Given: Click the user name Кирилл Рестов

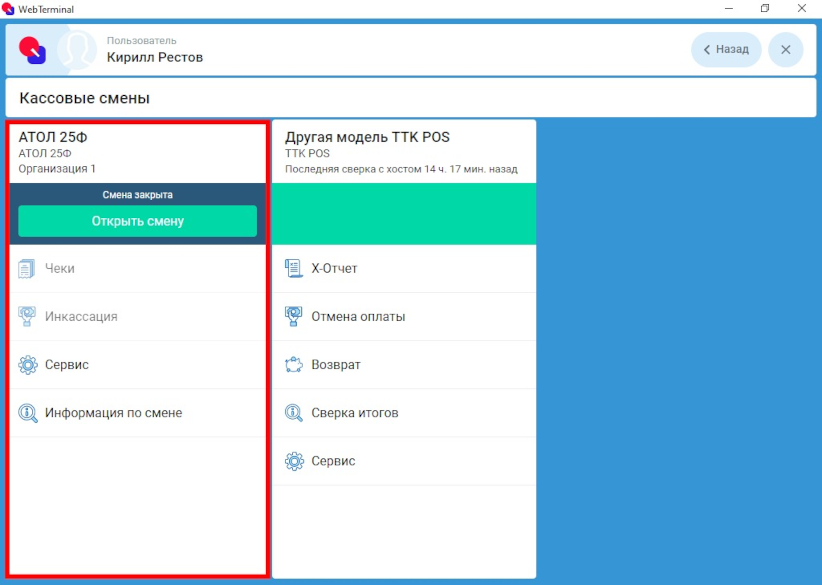Looking at the screenshot, I should click(x=155, y=57).
